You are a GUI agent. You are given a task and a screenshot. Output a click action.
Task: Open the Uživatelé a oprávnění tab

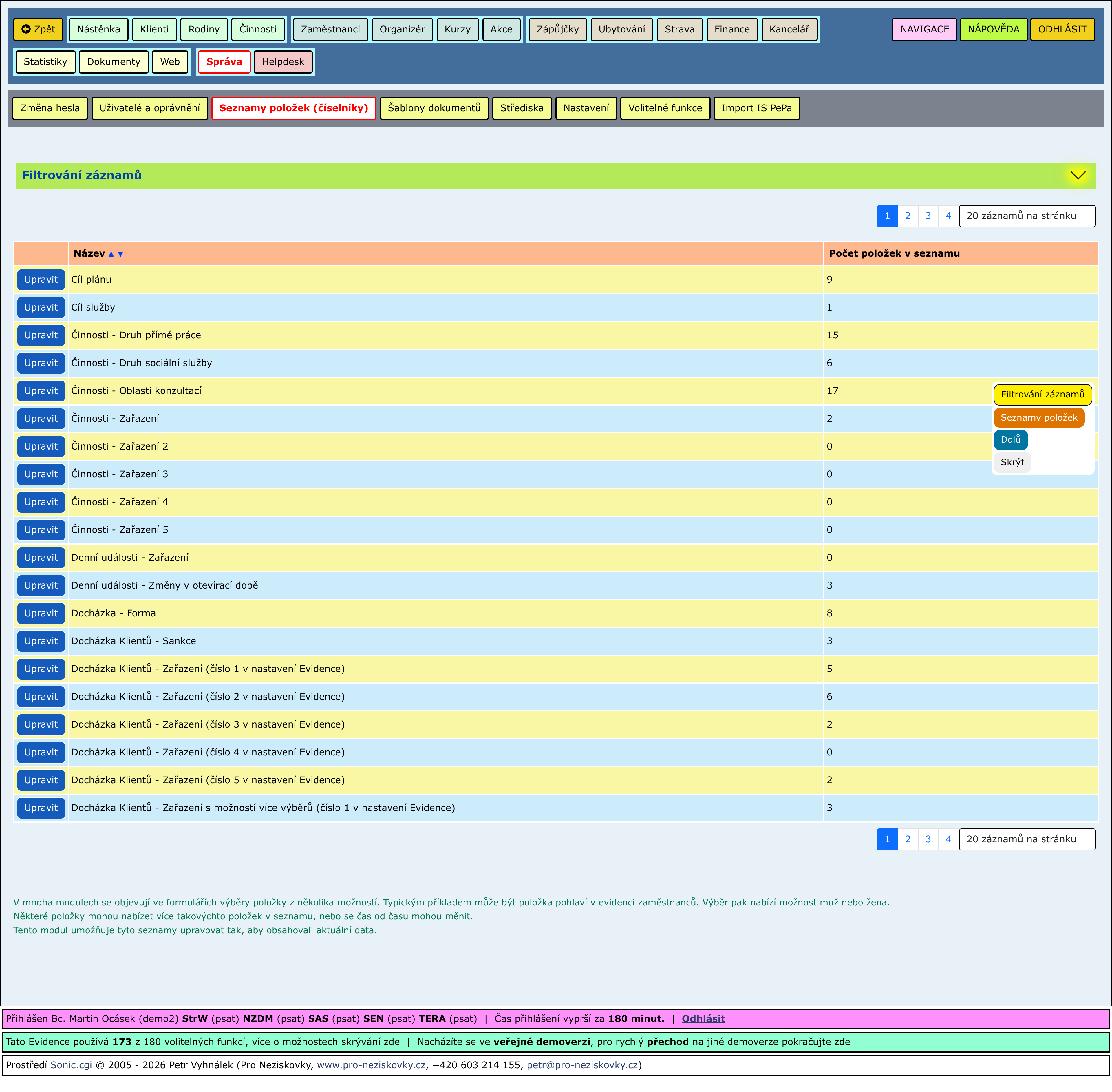click(x=150, y=108)
